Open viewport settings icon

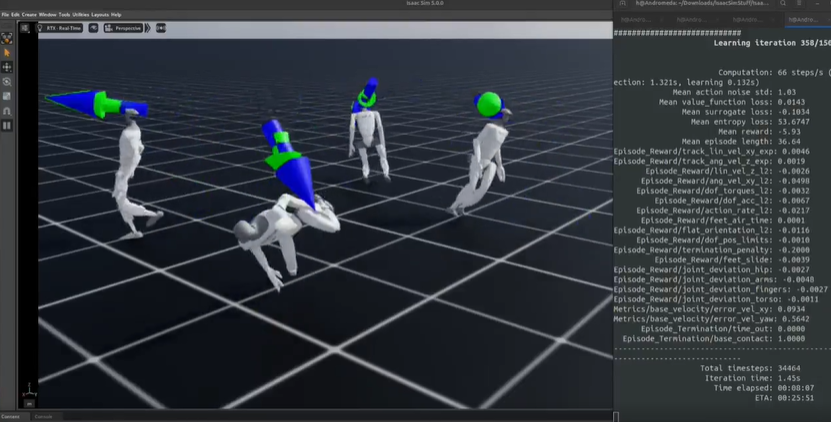pyautogui.click(x=26, y=28)
